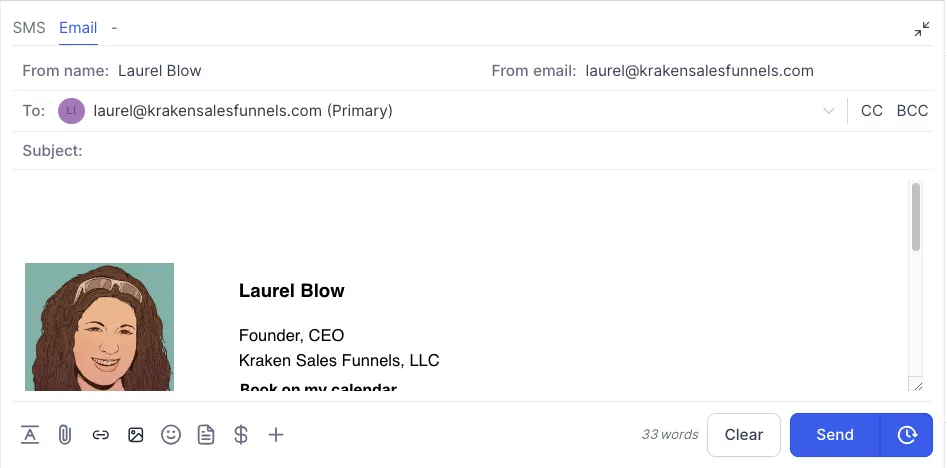
Task: Click the Send button
Action: (834, 435)
